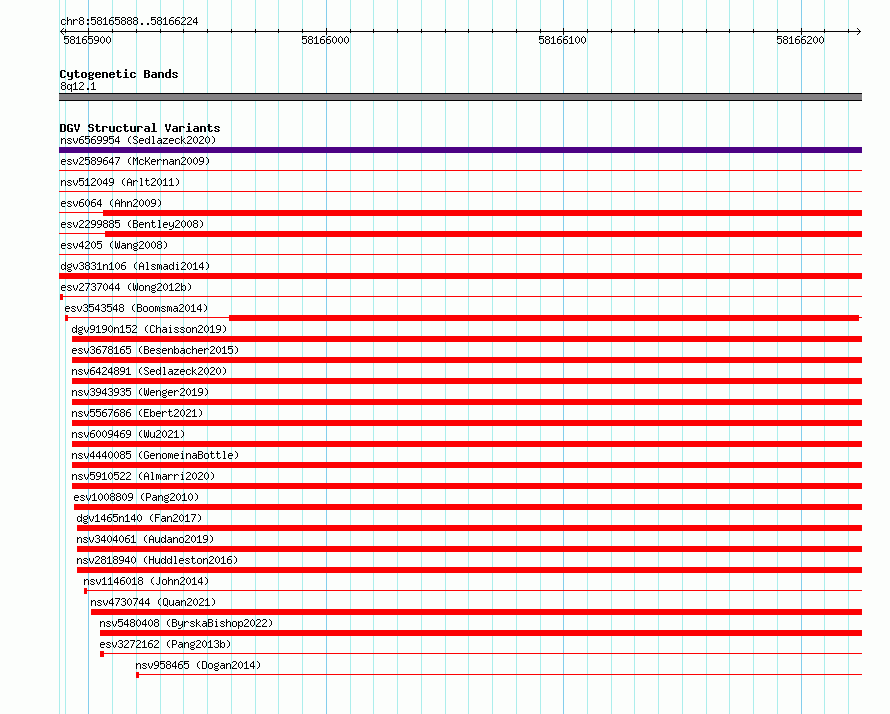Viewport: 890px width, 714px height.
Task: Select esv3543548 (Boomsma2014) label
Action: [136, 308]
